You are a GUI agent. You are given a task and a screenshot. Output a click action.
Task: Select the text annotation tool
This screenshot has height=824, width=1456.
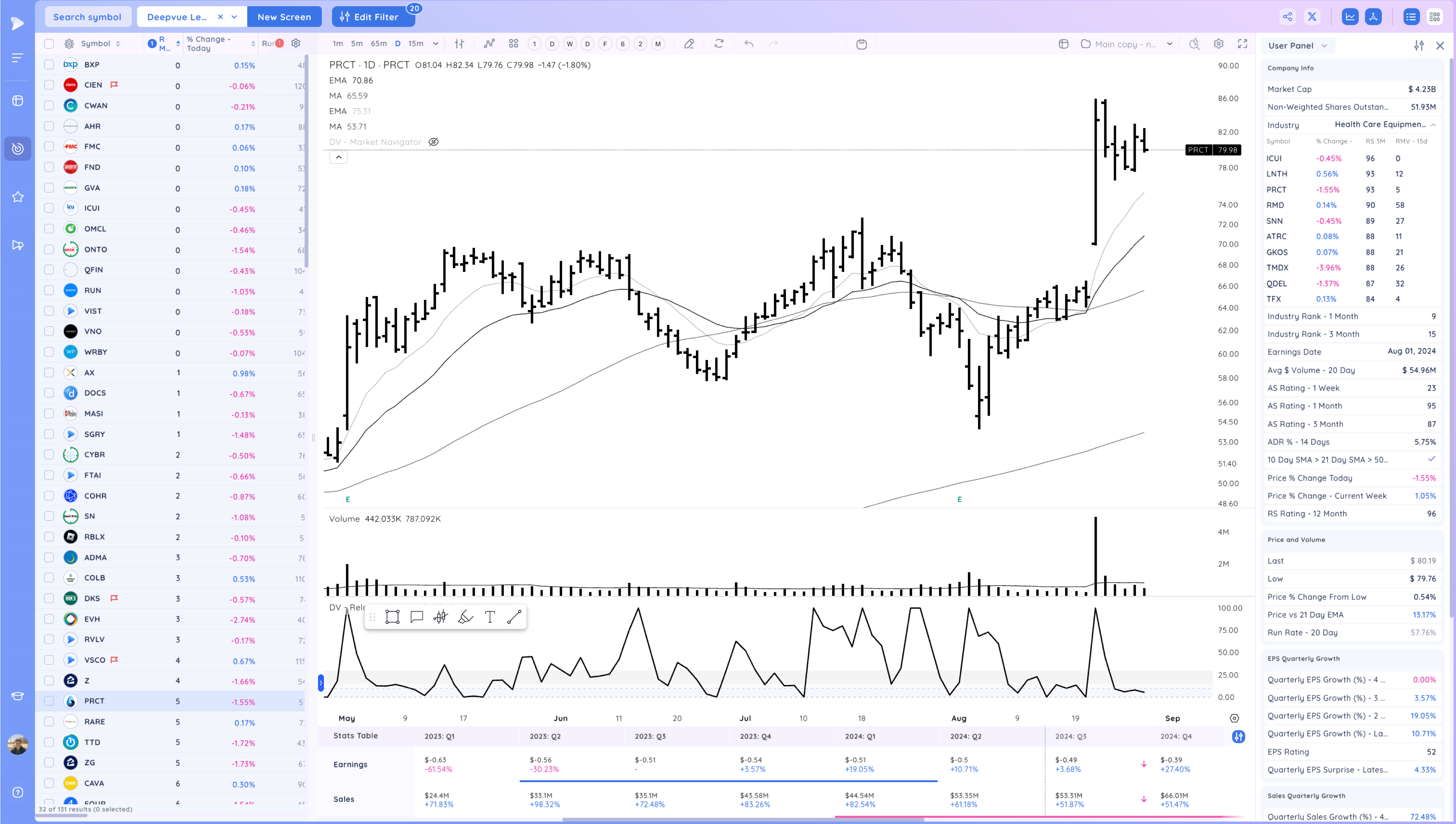tap(490, 617)
